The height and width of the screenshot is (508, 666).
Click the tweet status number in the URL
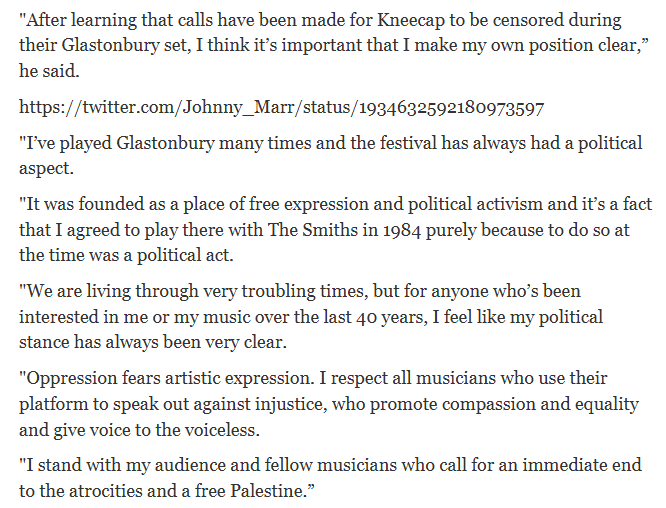click(452, 108)
